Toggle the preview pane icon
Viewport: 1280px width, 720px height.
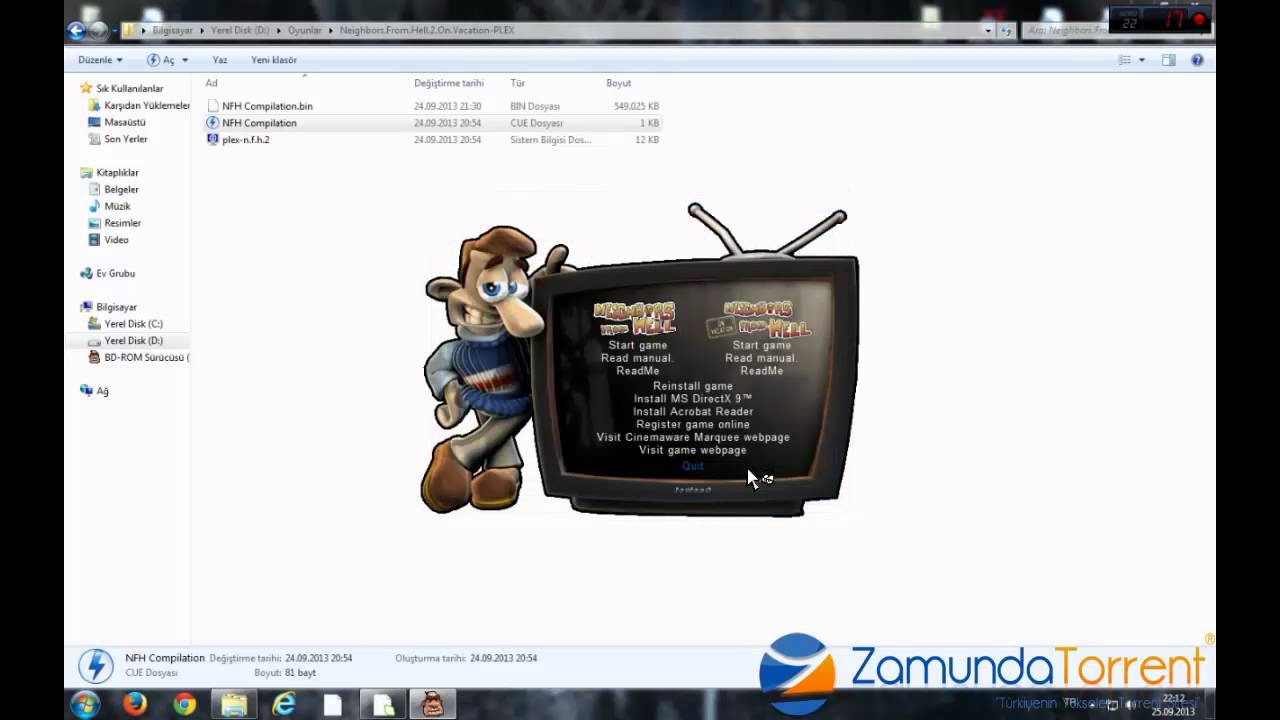pos(1168,60)
